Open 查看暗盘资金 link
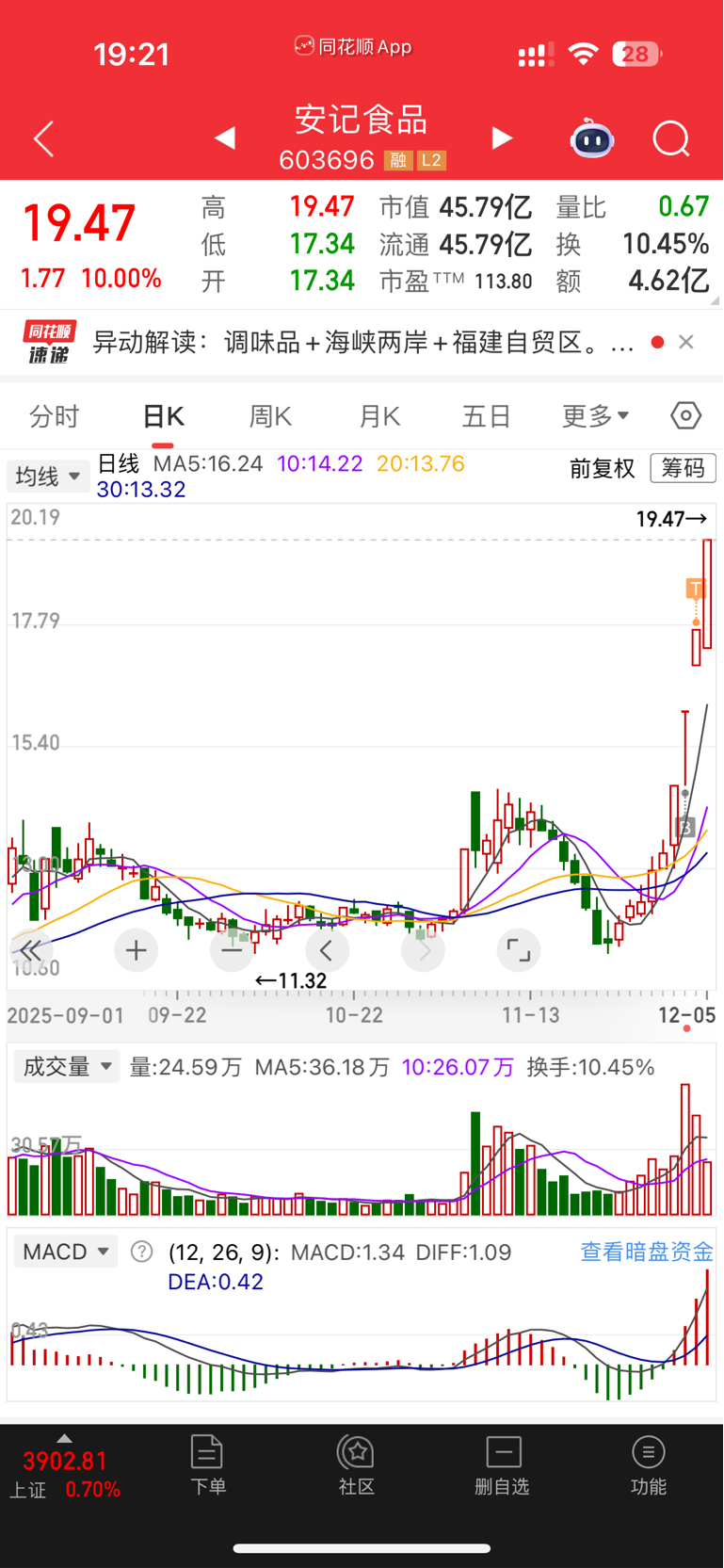 (647, 1252)
